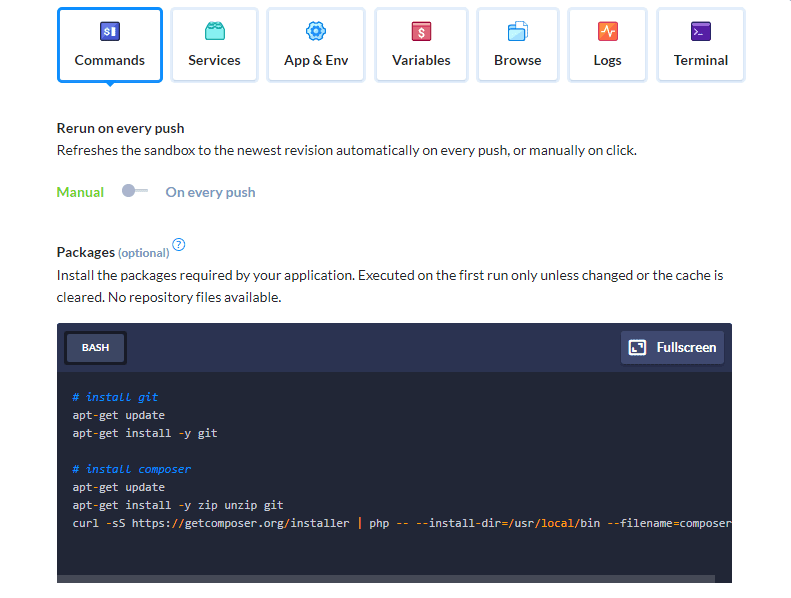Click the help question mark beside Packages
This screenshot has width=791, height=598.
pyautogui.click(x=179, y=245)
